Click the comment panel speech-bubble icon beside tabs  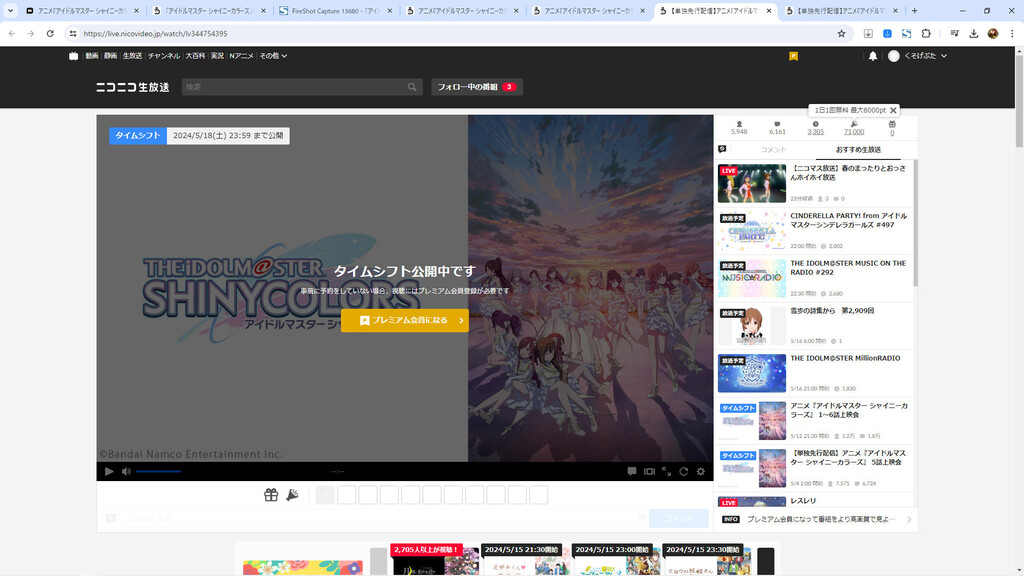(x=722, y=150)
